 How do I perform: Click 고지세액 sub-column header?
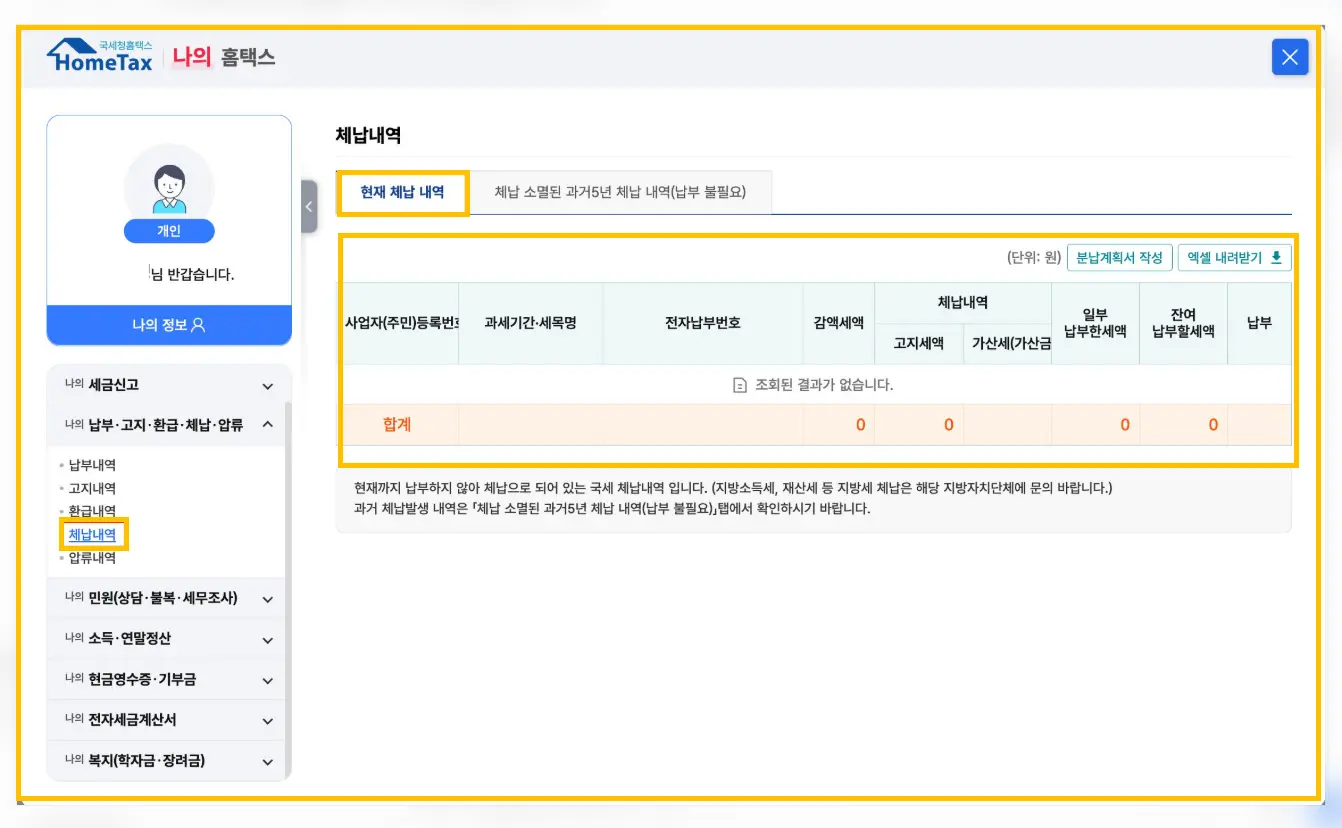[x=920, y=344]
